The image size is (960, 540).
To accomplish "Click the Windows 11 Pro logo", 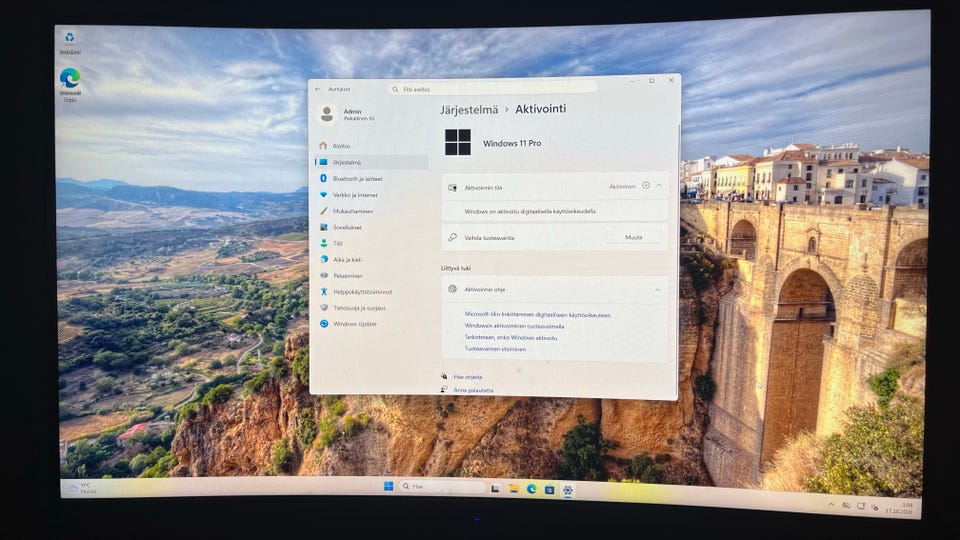I will 458,142.
